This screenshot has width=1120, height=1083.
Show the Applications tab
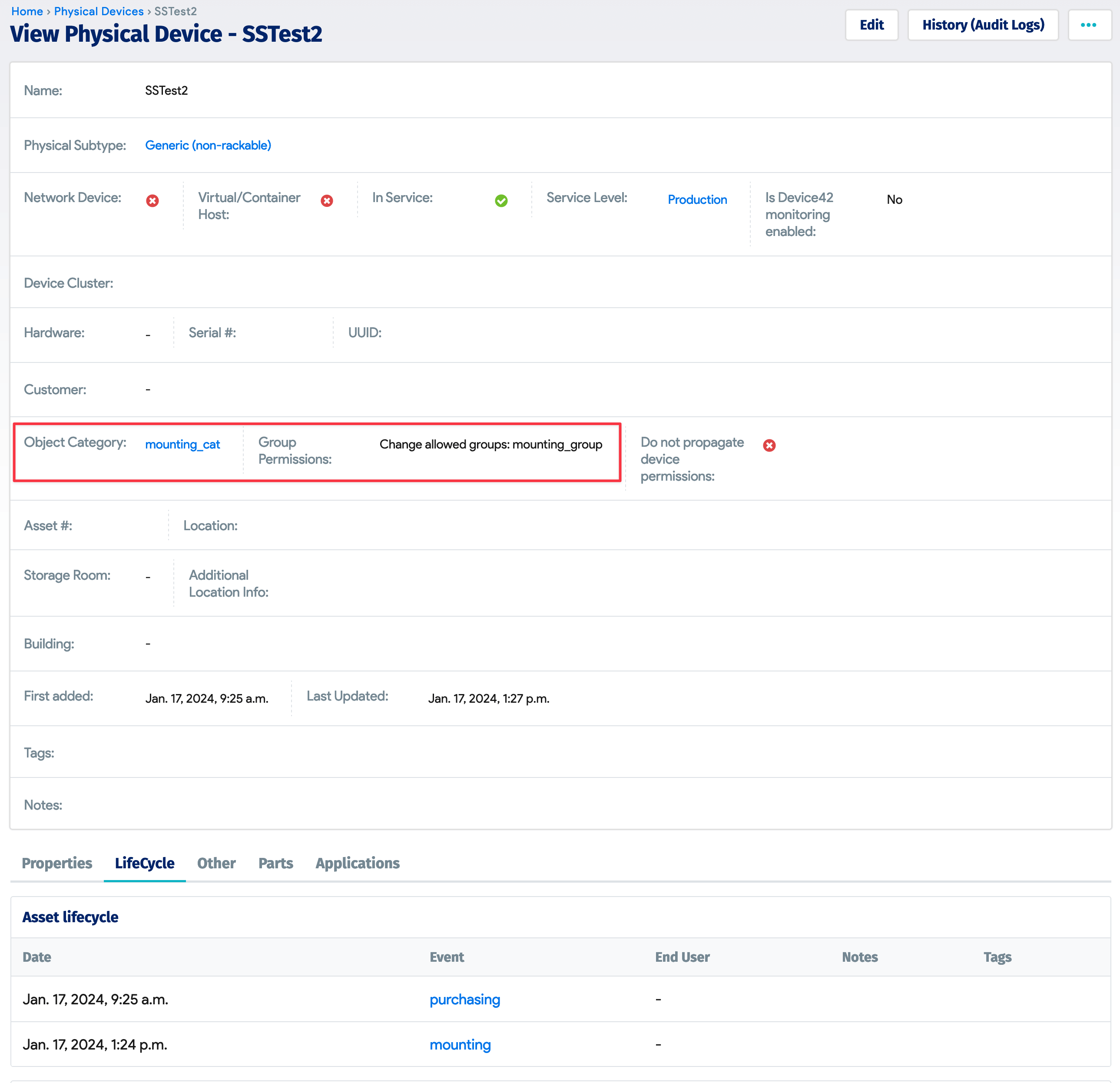pyautogui.click(x=357, y=863)
